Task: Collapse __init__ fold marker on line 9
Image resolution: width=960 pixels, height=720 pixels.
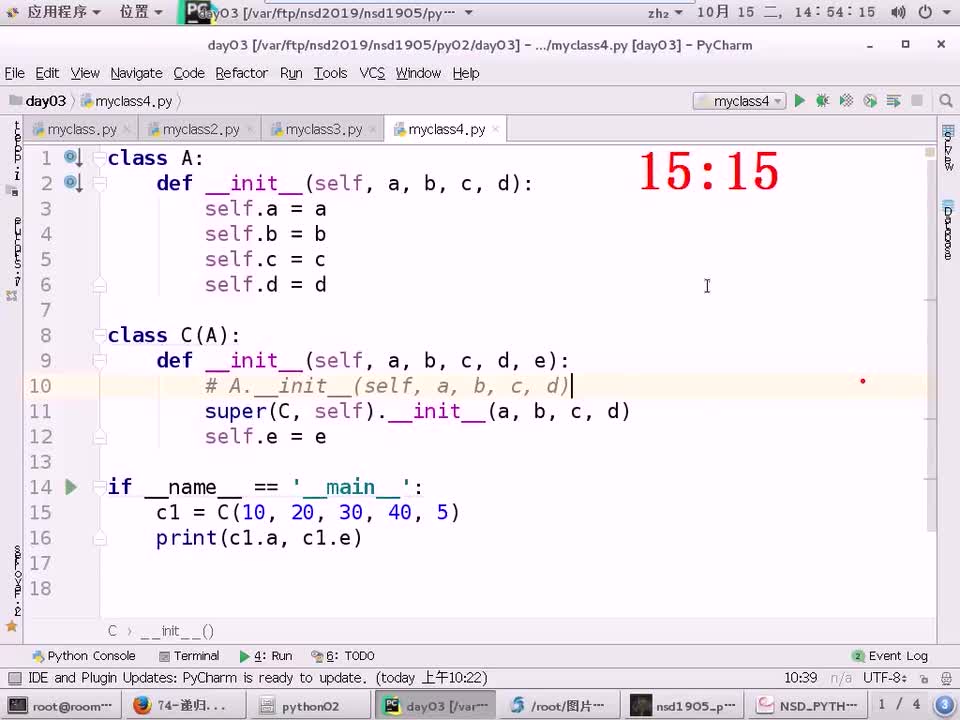Action: pos(100,361)
